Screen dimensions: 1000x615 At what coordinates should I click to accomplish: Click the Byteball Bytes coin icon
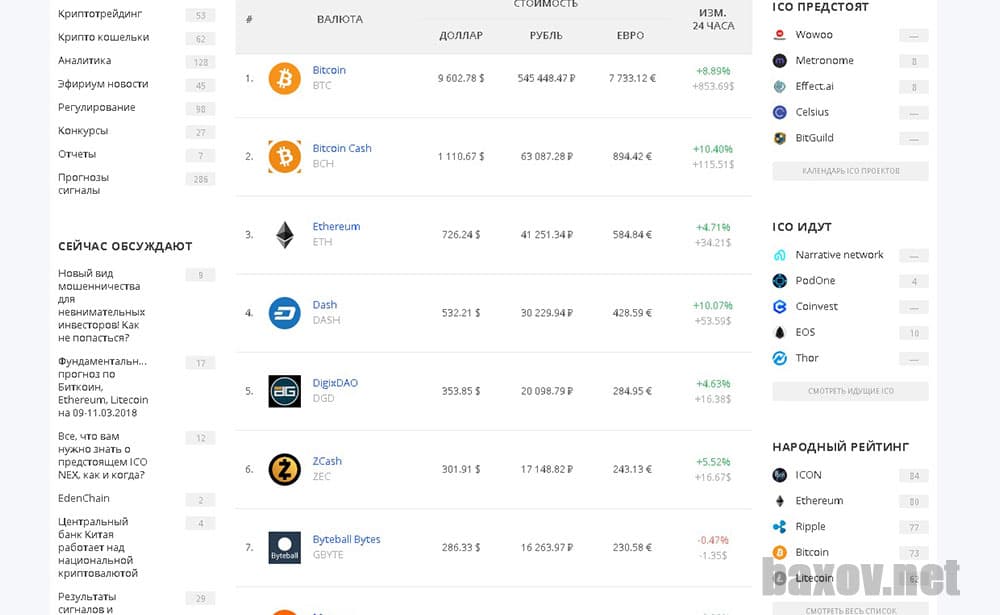284,547
